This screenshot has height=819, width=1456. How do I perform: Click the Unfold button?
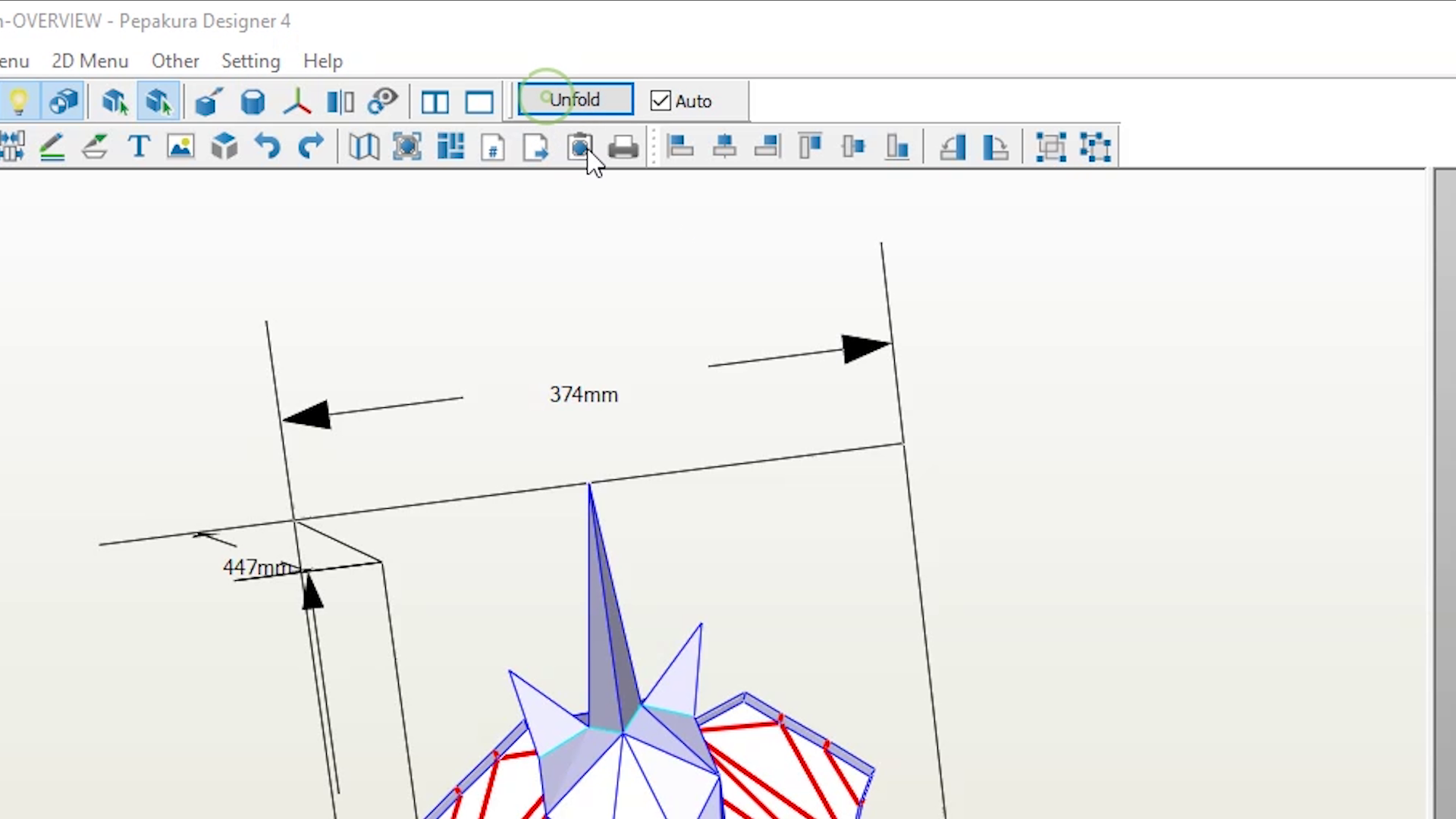(x=575, y=100)
